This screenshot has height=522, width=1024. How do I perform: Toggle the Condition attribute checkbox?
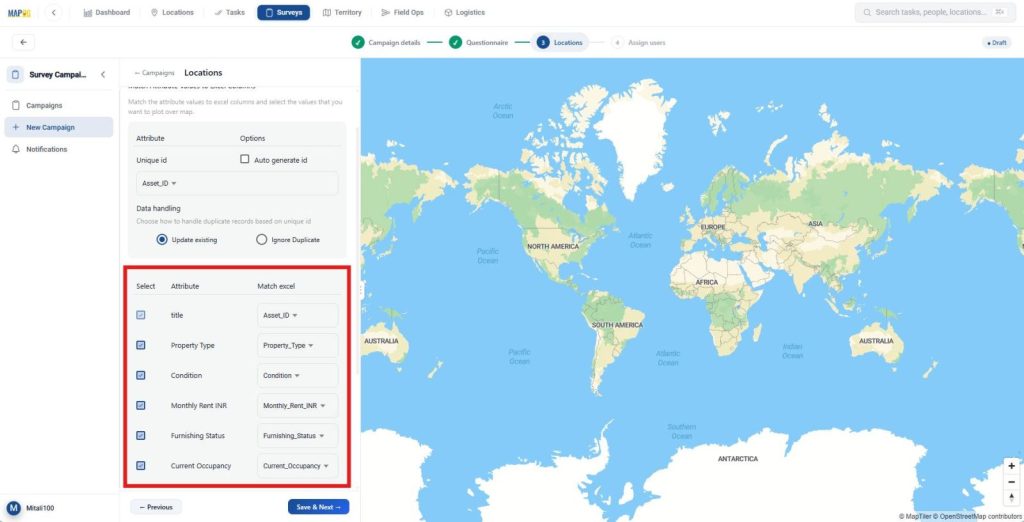[x=140, y=375]
